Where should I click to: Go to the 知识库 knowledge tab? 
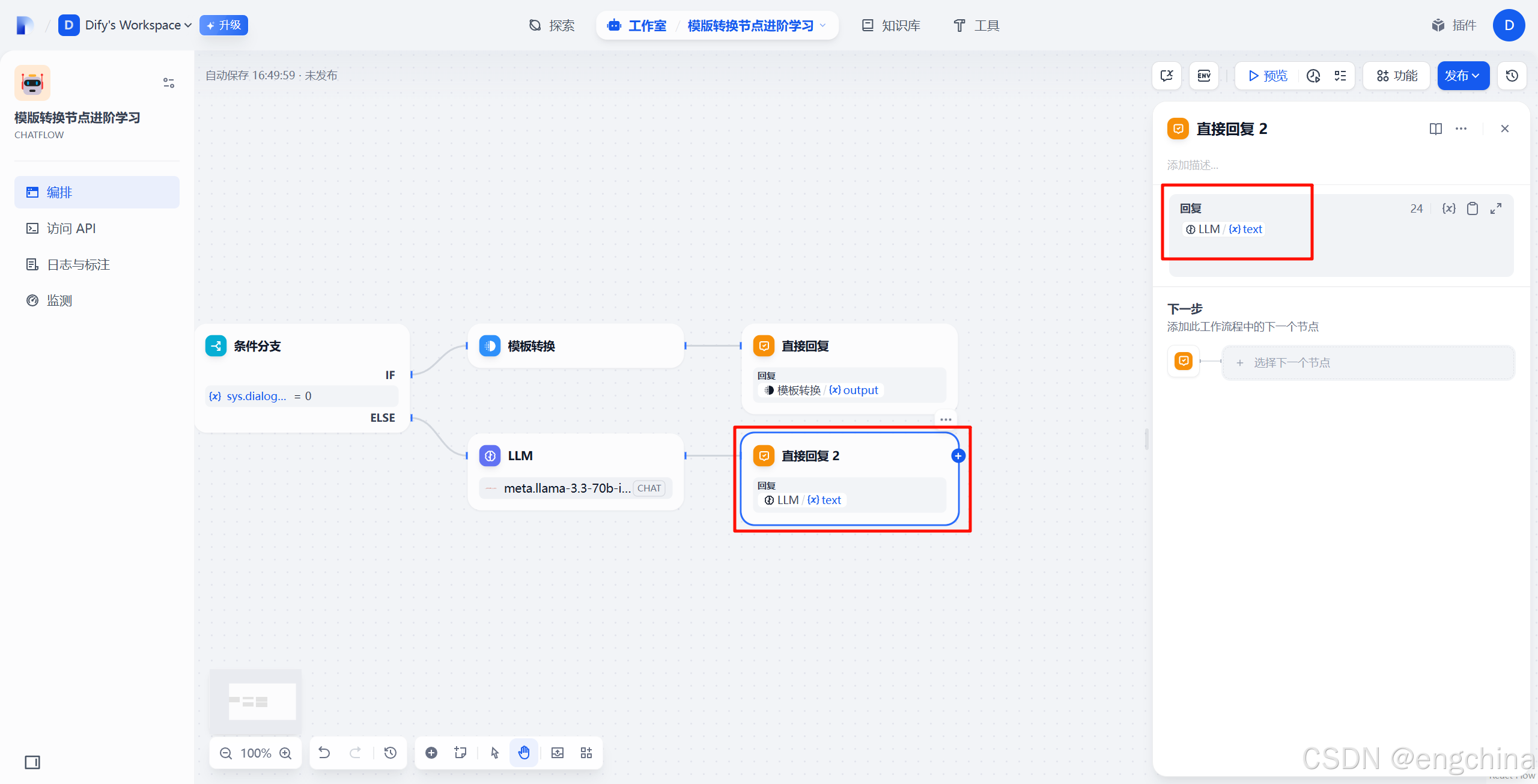click(892, 25)
